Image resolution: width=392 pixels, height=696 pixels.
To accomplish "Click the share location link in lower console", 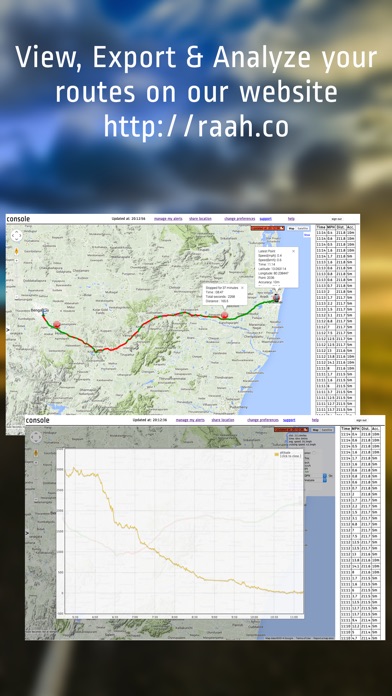I will tap(223, 420).
